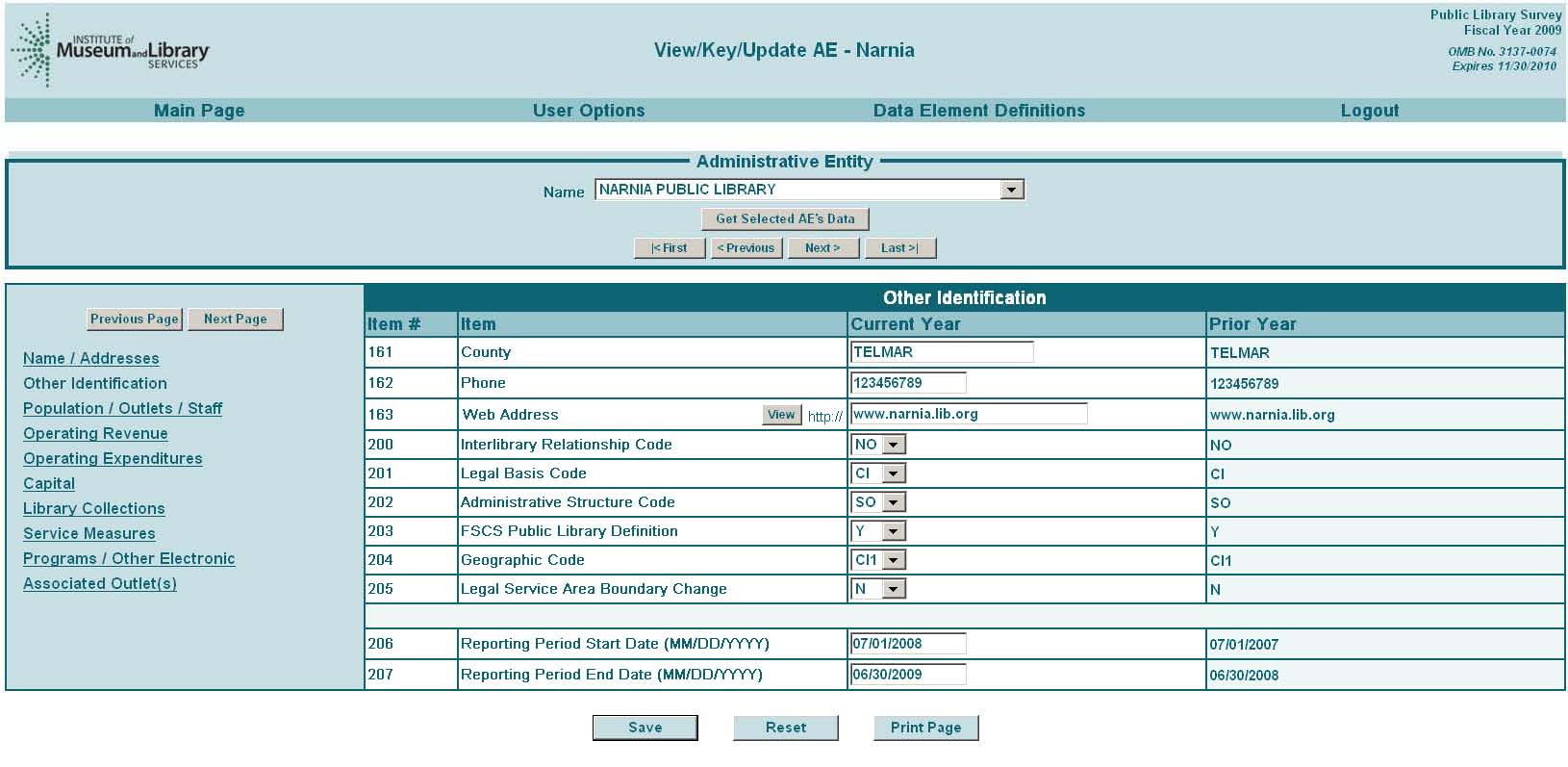Click item number 207
The image size is (1568, 767).
380,675
